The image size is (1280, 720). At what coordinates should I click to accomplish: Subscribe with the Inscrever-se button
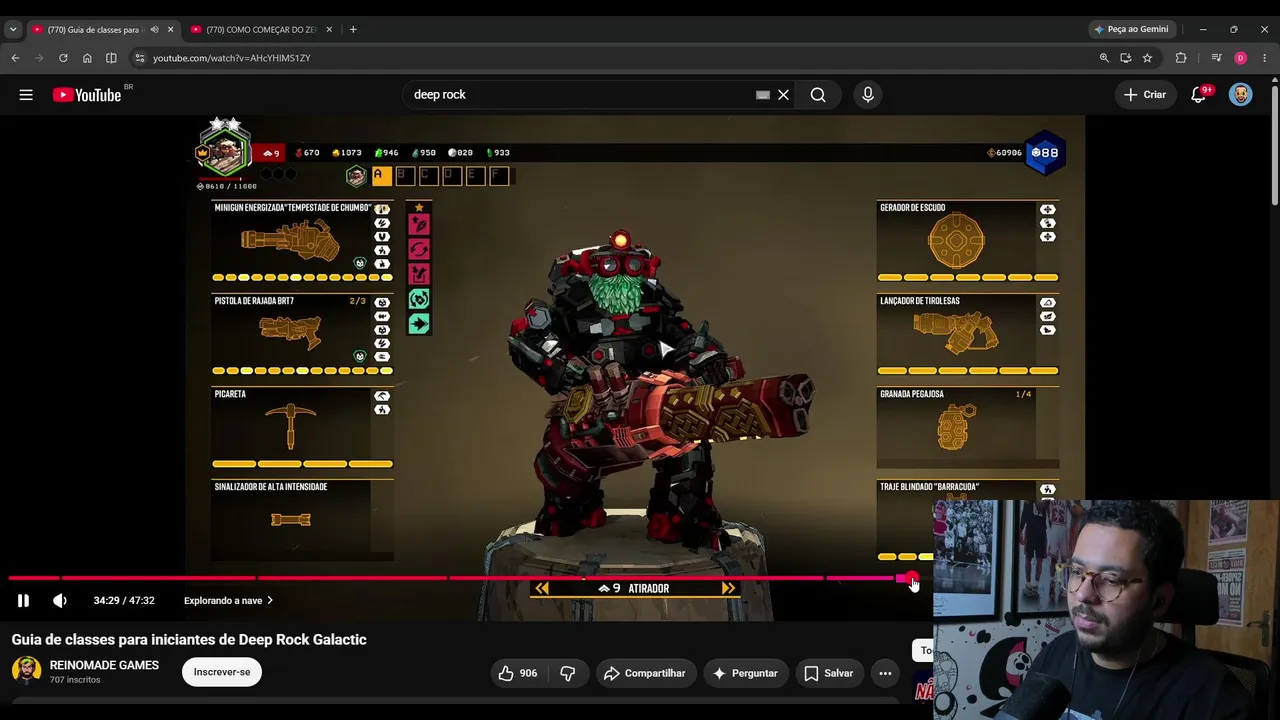(x=222, y=672)
